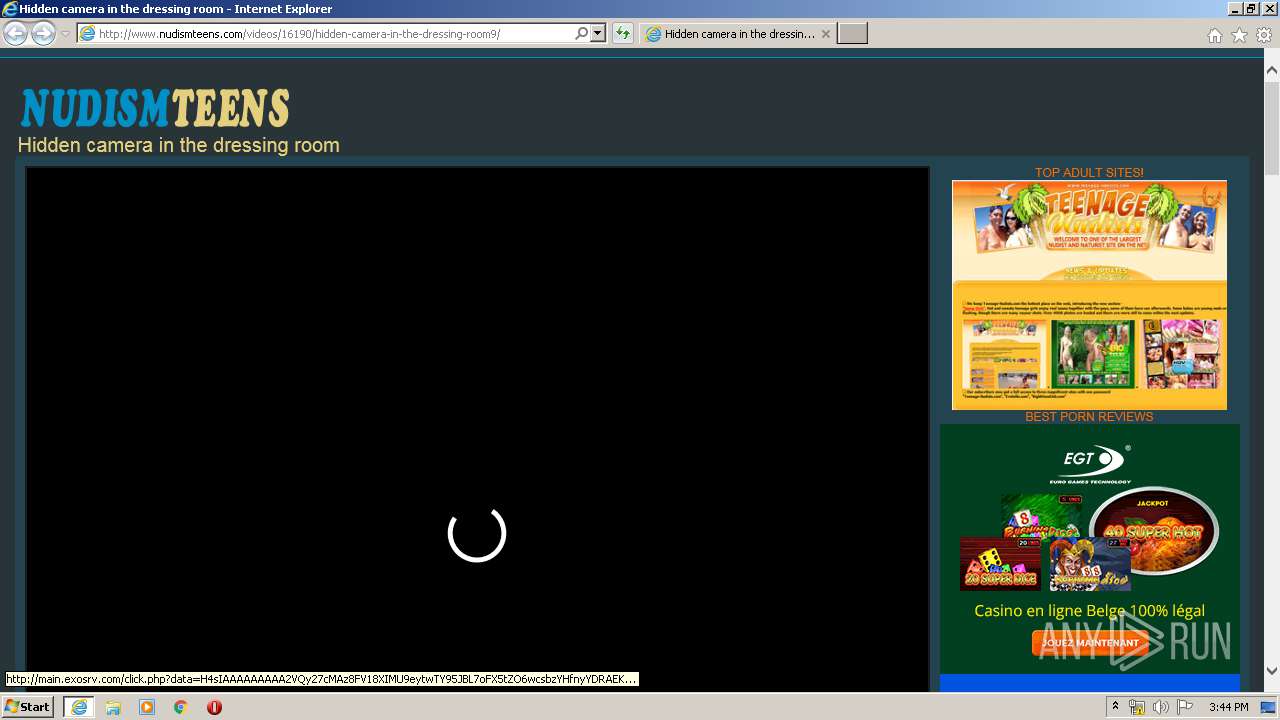Open the Windows Start menu
Screen dimensions: 1280x720
[x=28, y=707]
